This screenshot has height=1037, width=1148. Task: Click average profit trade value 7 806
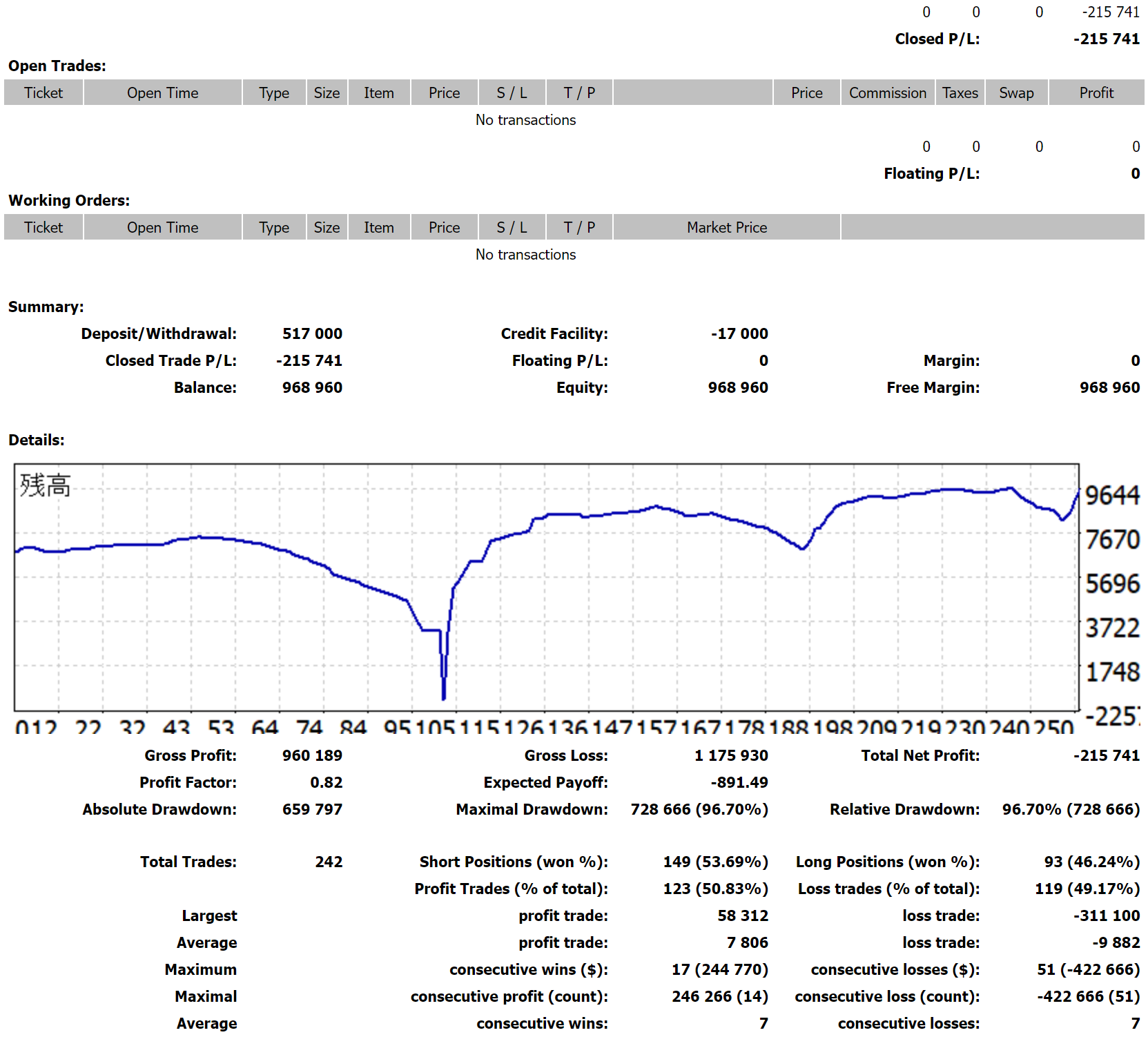click(x=748, y=942)
